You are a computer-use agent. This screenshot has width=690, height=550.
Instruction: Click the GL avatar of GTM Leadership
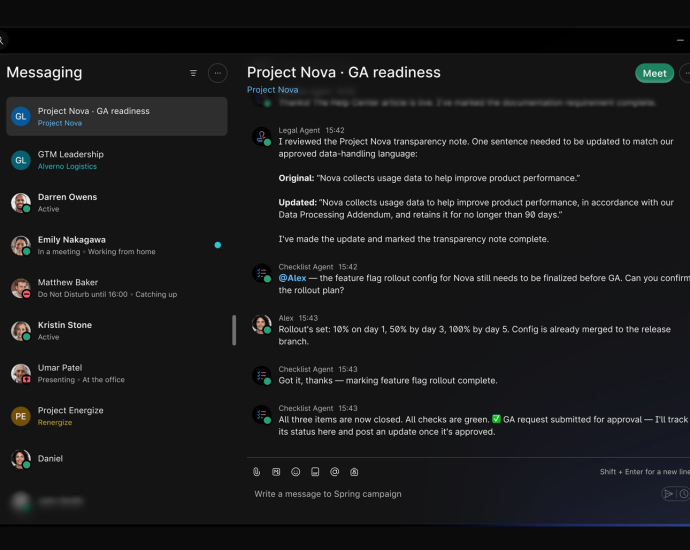[x=21, y=160]
